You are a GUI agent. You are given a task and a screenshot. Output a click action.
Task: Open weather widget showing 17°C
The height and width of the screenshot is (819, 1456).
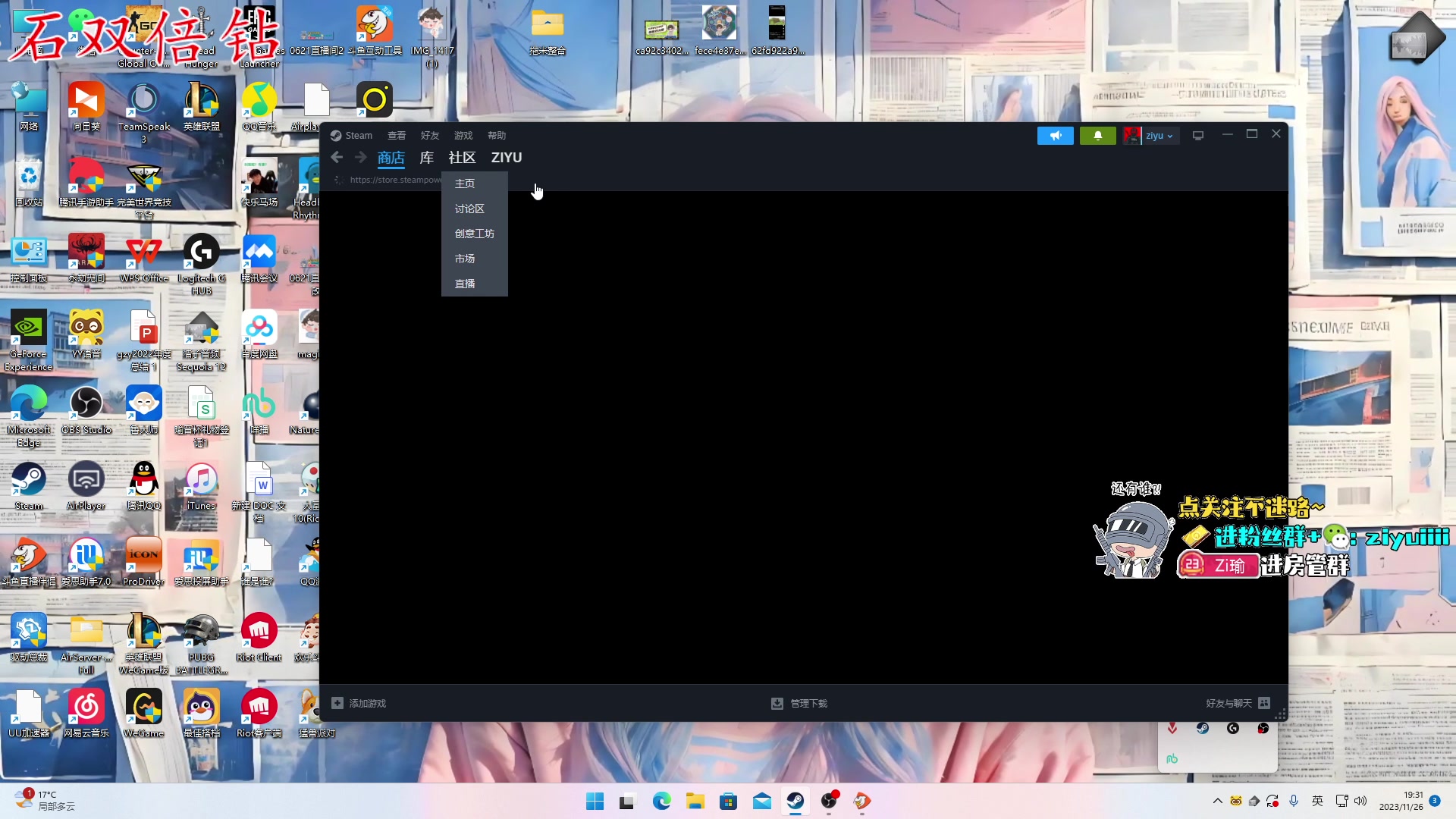(x=45, y=801)
